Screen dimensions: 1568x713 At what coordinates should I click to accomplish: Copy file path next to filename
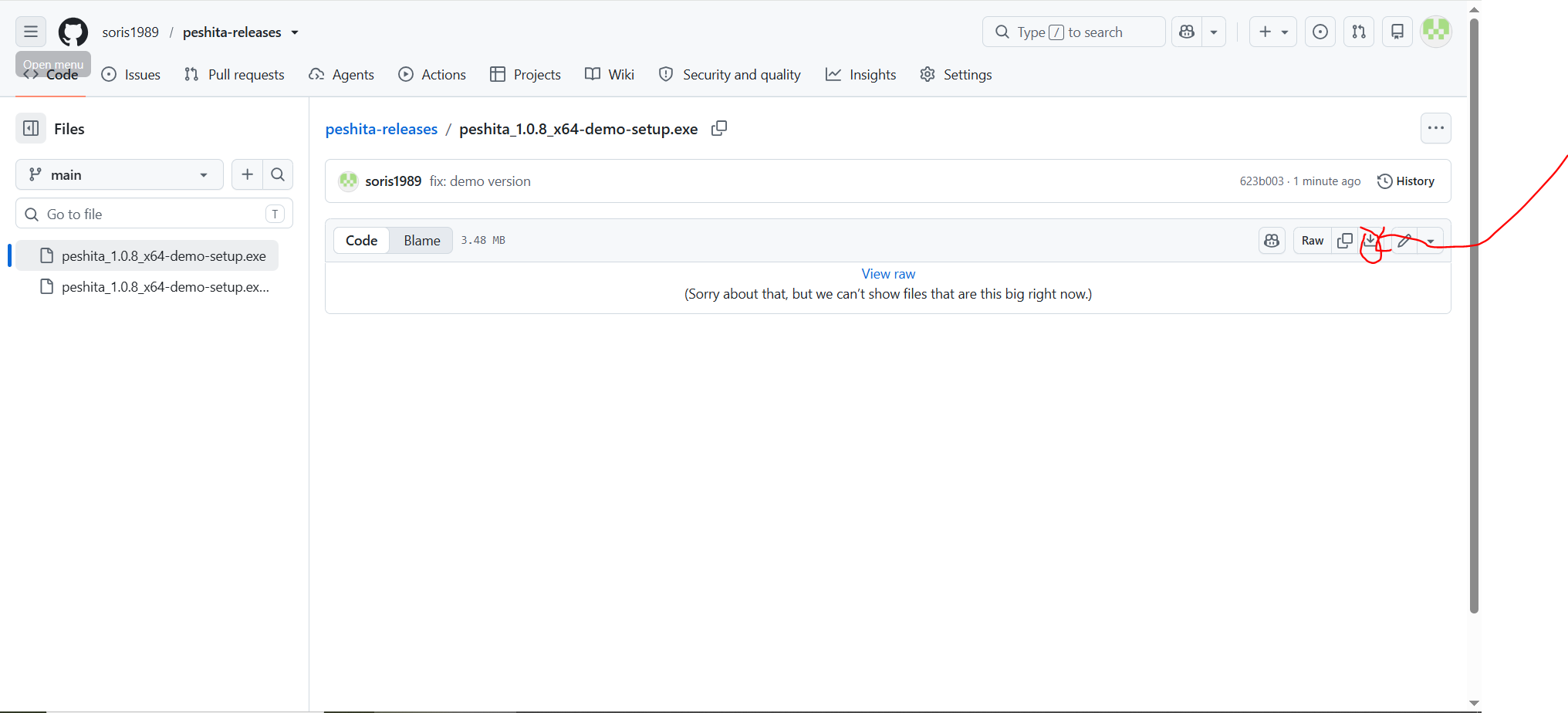click(x=718, y=129)
